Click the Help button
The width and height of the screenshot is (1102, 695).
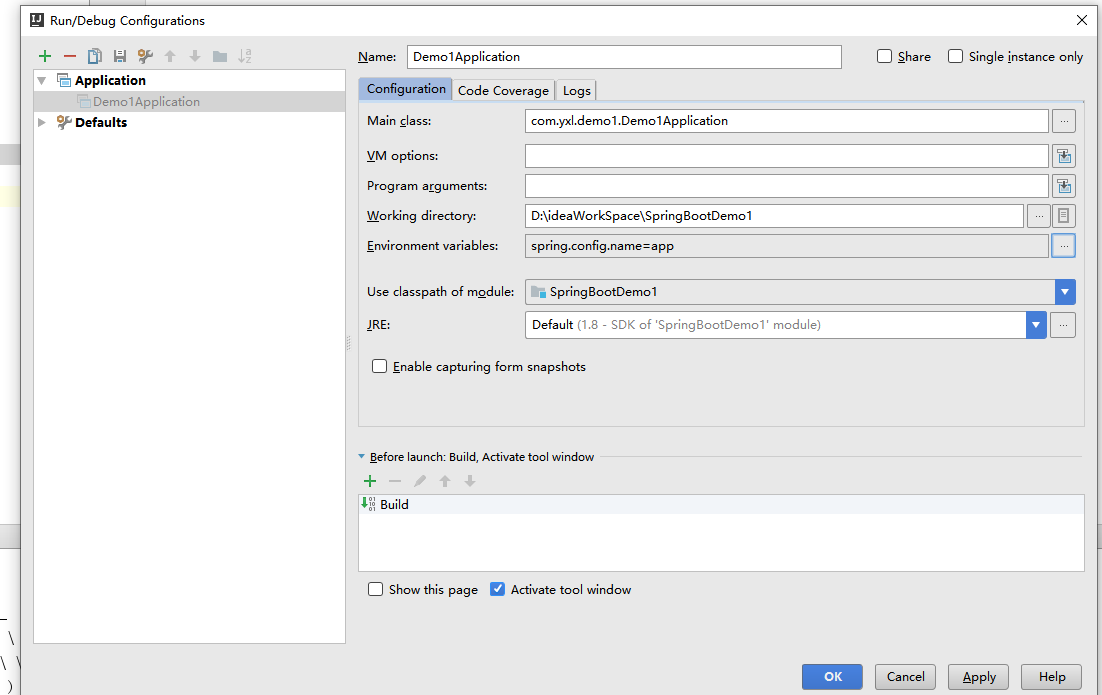[1051, 677]
